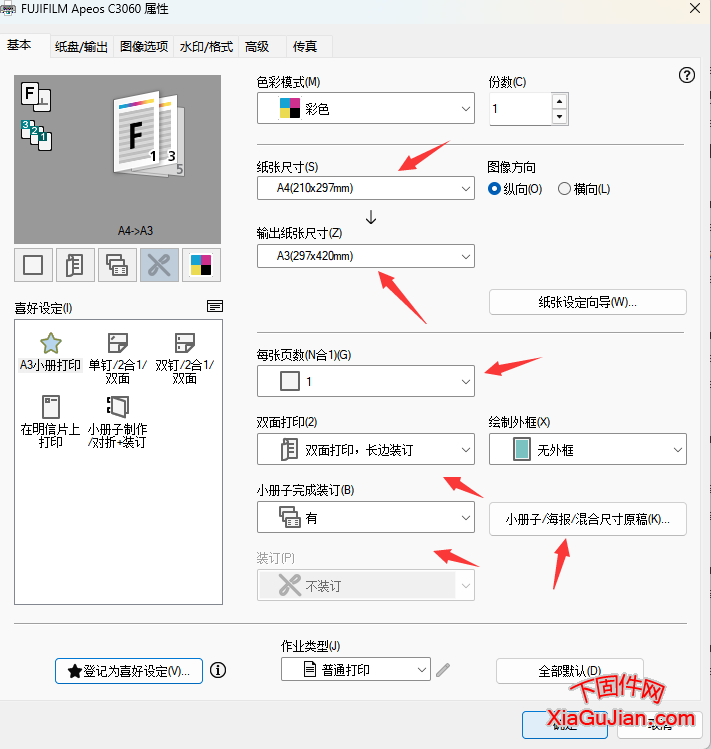Select the 横向 landscape radio button
The width and height of the screenshot is (711, 749).
pos(564,189)
